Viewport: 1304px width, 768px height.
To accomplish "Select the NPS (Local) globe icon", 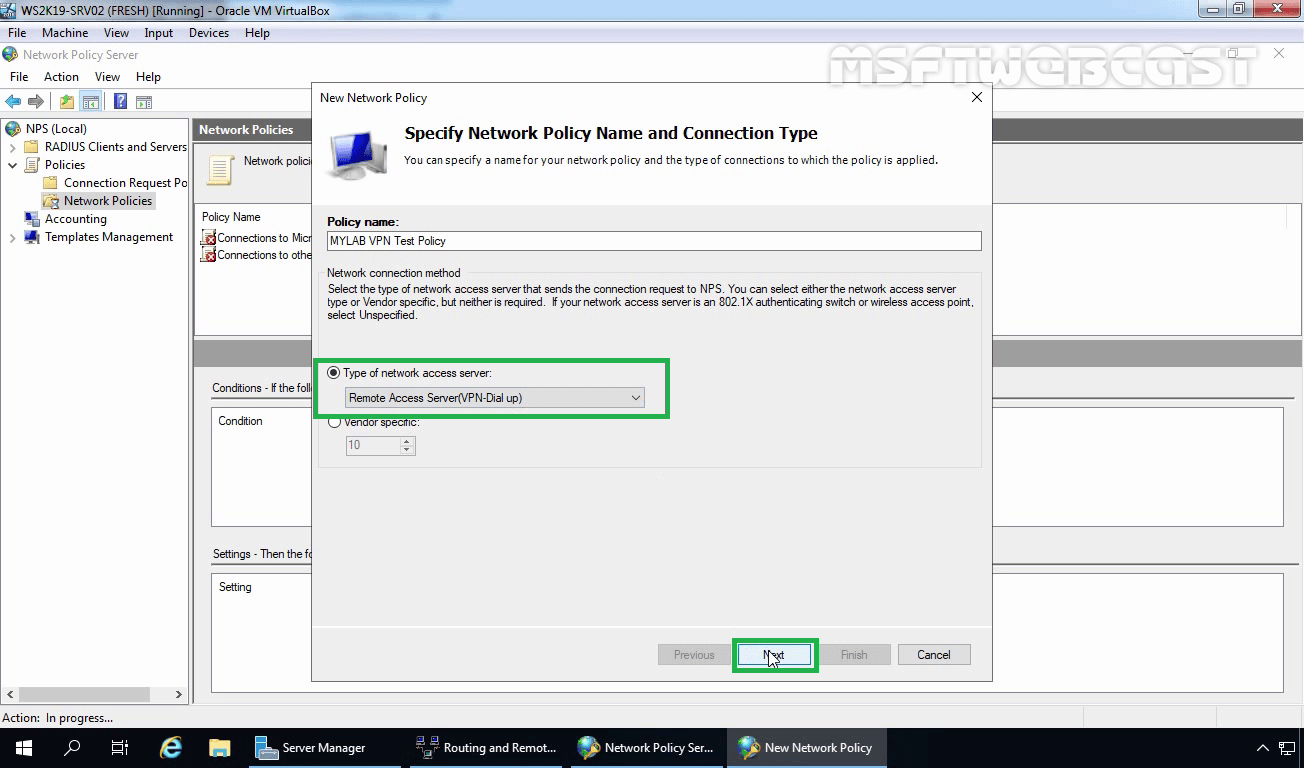I will click(x=13, y=128).
